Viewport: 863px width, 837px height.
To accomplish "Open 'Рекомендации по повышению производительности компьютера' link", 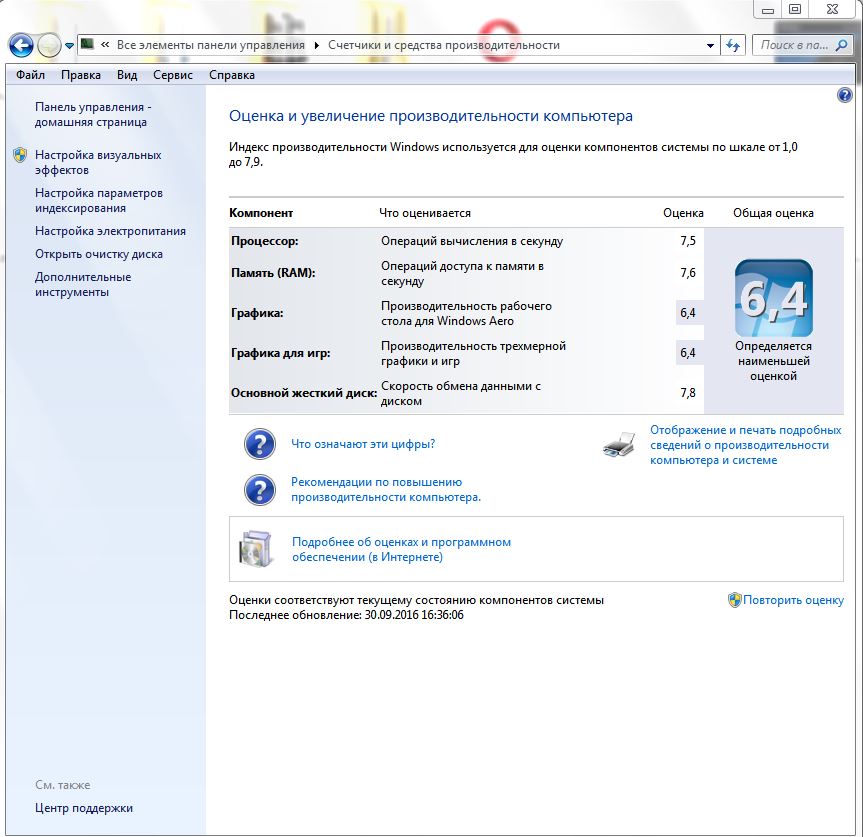I will (x=386, y=490).
